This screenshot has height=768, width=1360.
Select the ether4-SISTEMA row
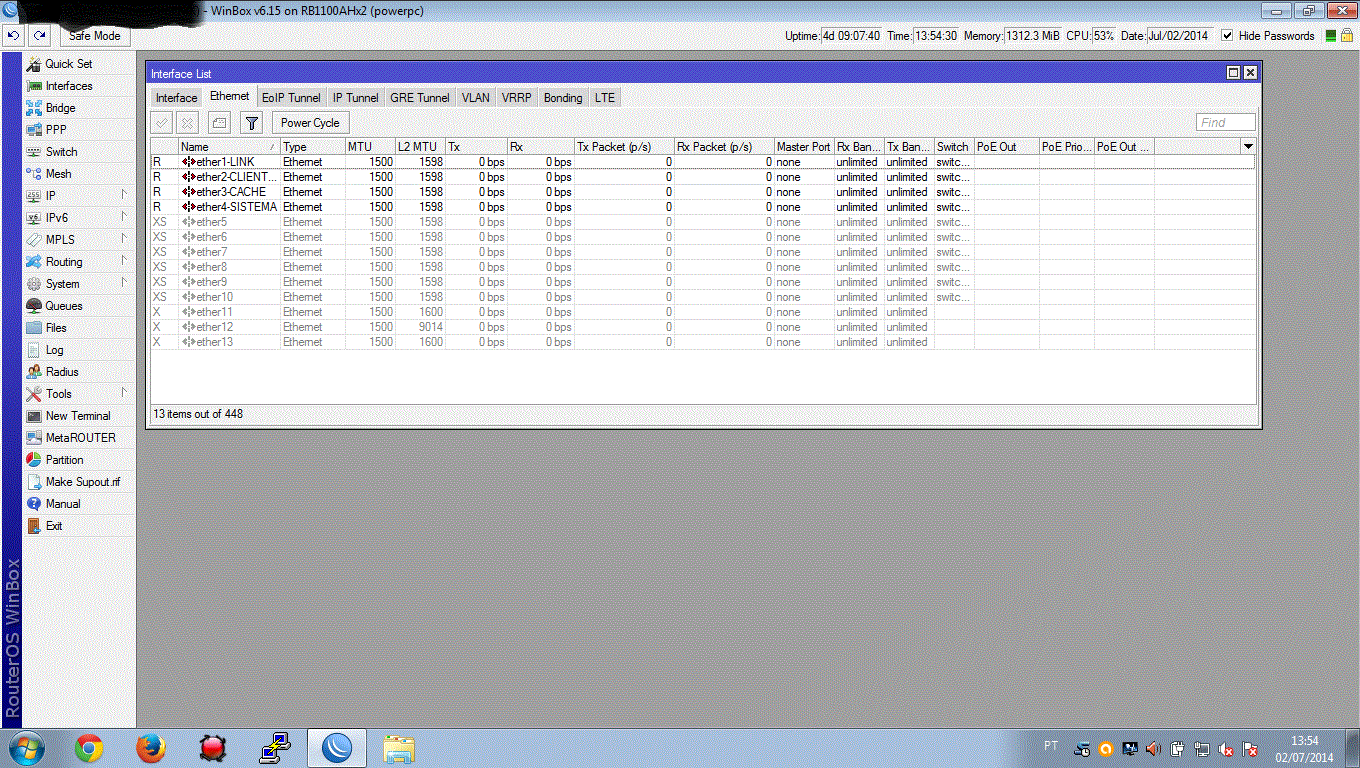702,207
